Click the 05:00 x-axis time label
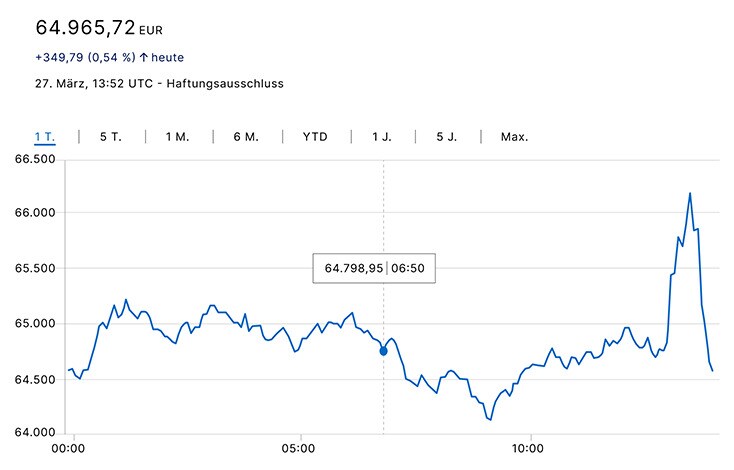Screen dimensions: 734x470 coord(300,449)
